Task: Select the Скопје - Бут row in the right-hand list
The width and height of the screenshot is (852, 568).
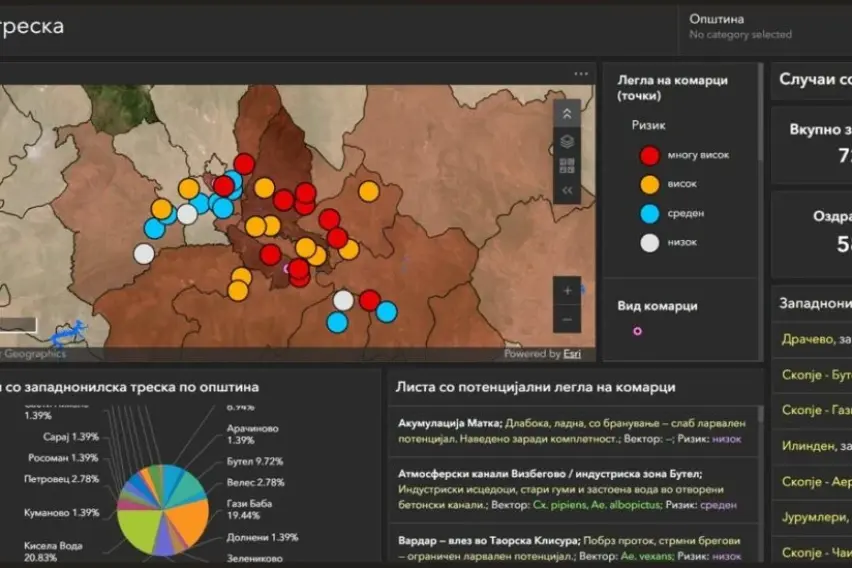Action: (x=812, y=374)
